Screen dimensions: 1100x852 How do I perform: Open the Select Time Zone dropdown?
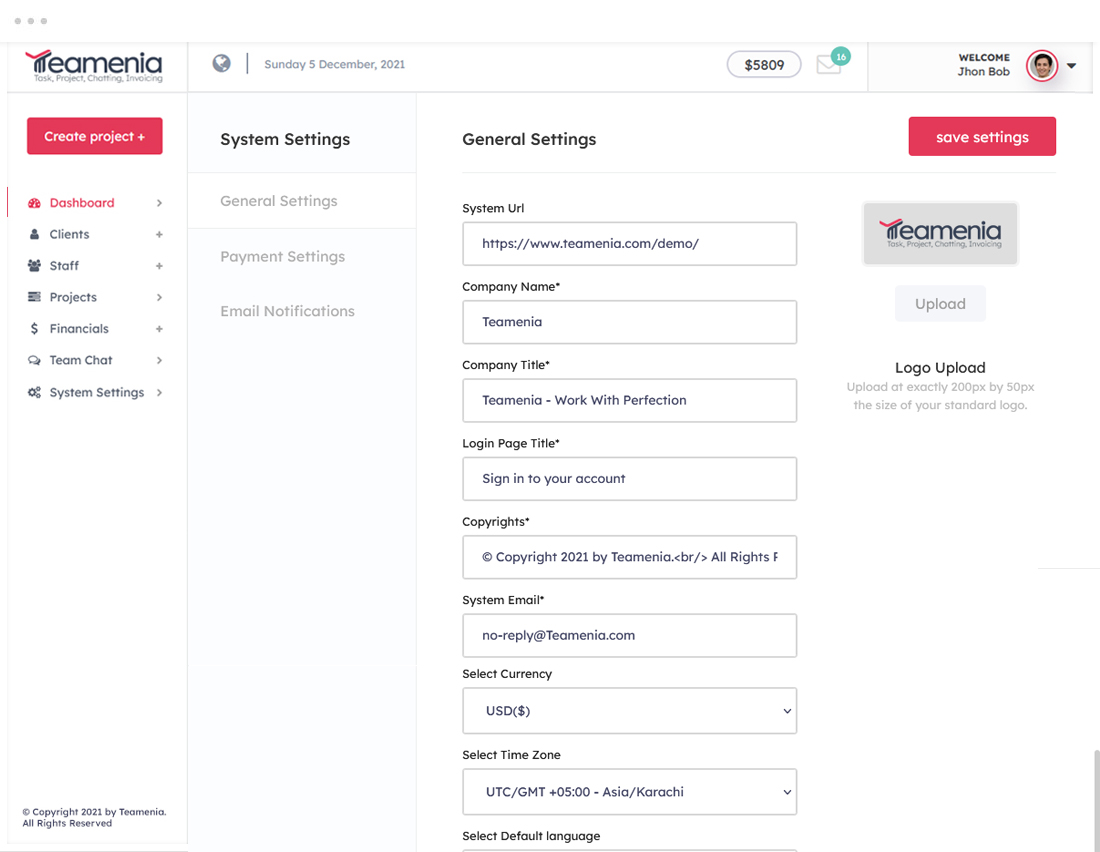click(x=629, y=792)
